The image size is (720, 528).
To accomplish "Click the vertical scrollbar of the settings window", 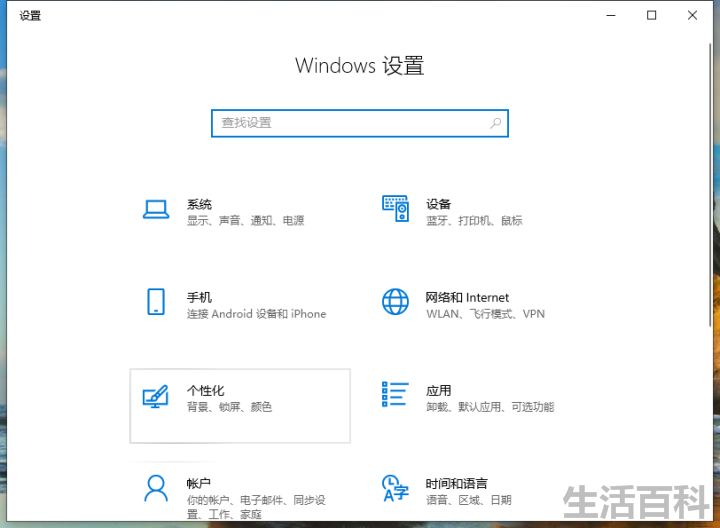I will (x=710, y=185).
